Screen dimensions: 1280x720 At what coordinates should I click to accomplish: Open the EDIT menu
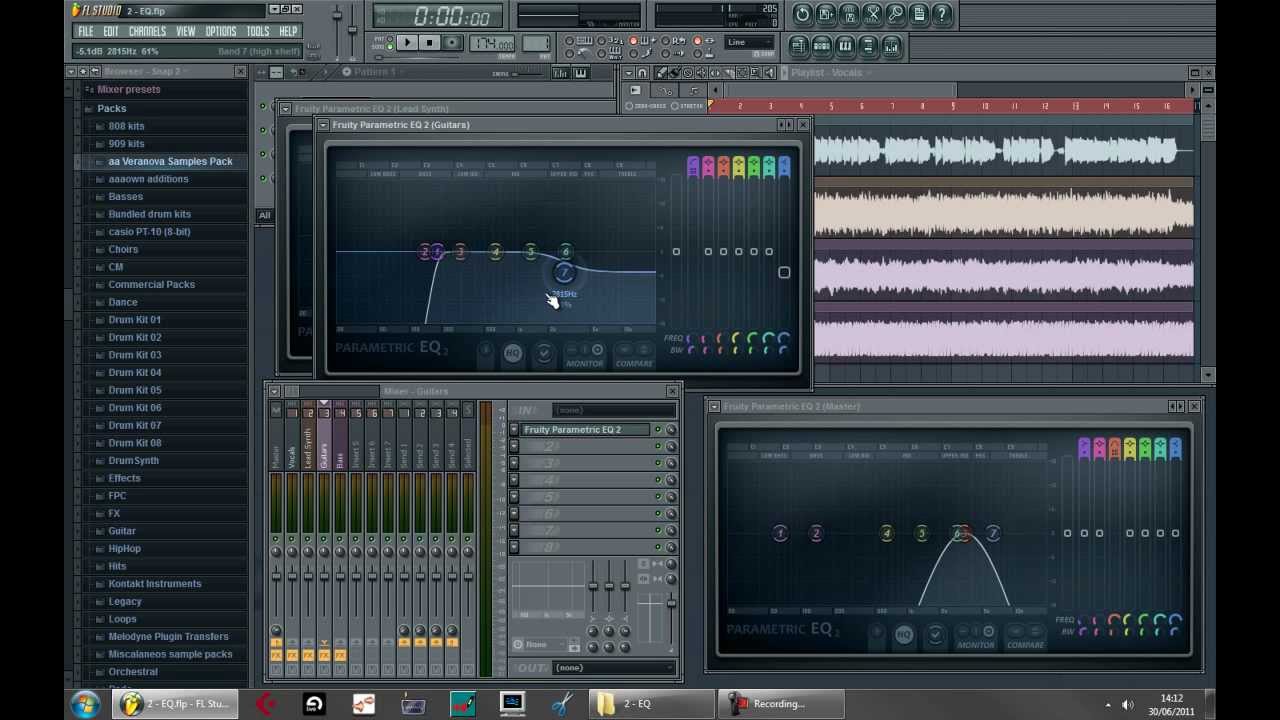pos(111,31)
